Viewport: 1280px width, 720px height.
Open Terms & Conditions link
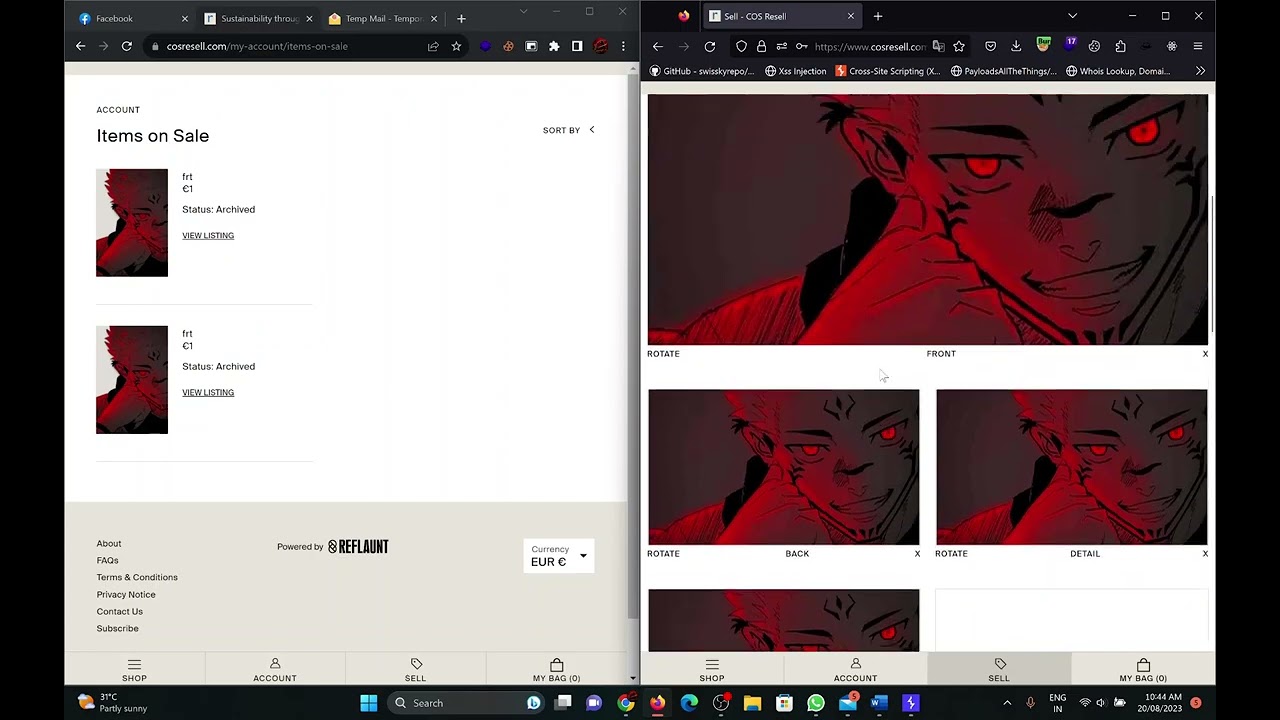coord(137,577)
